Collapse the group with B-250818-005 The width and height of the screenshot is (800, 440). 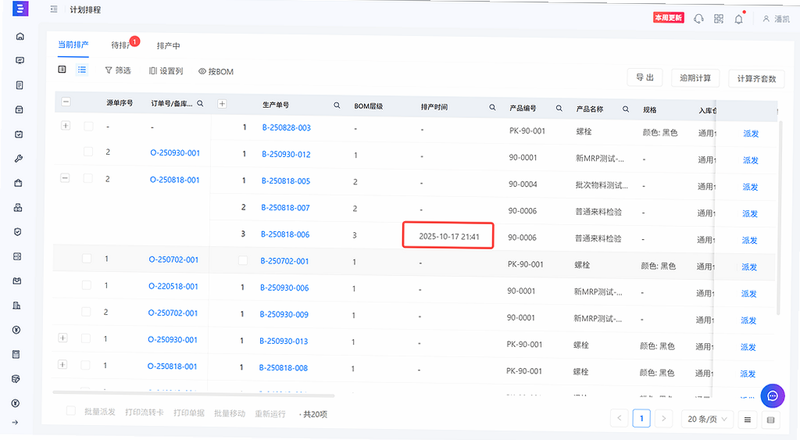coord(65,178)
